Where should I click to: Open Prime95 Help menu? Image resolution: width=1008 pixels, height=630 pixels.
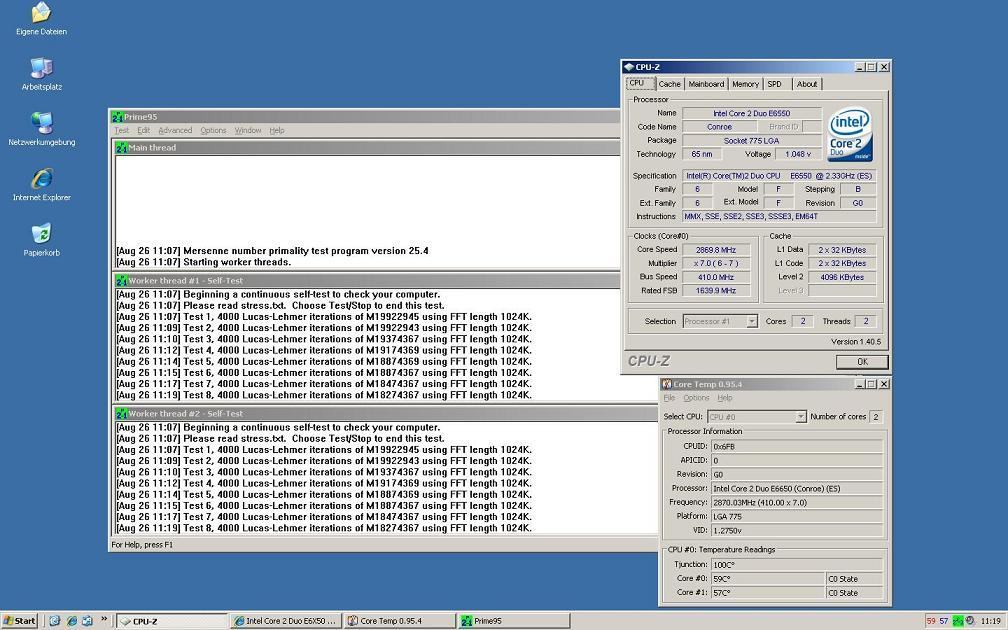pos(276,130)
